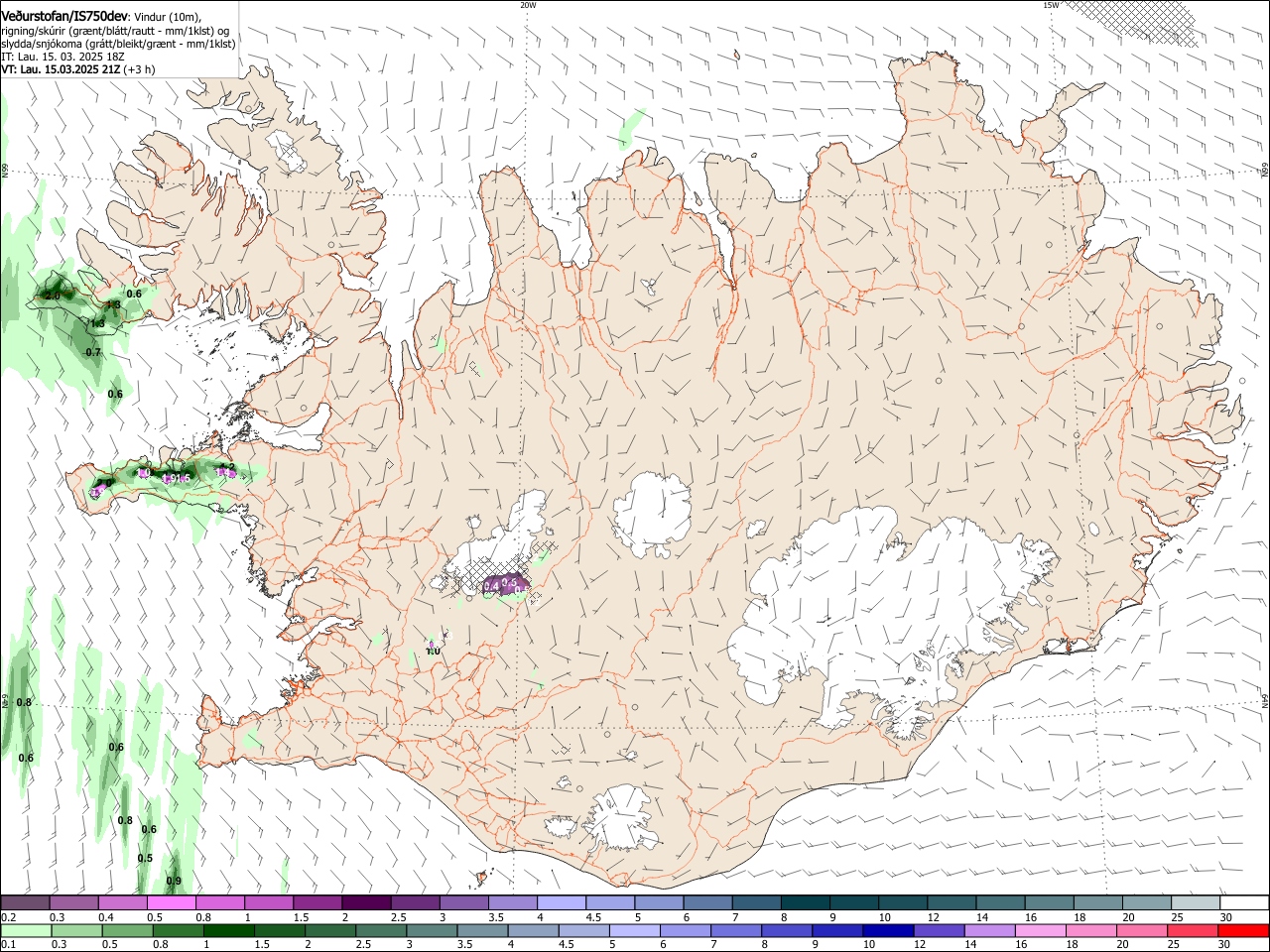Click the "0.4" value inside the purple snow patch

click(x=490, y=586)
